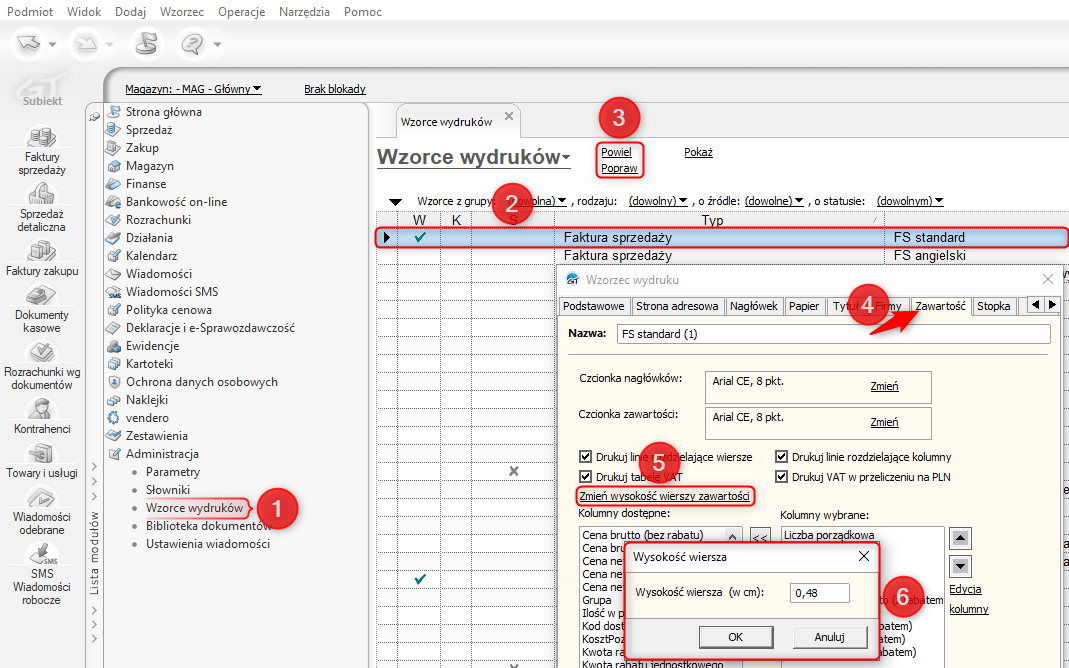
Task: Collapse the filter bar triangle
Action: 395,202
